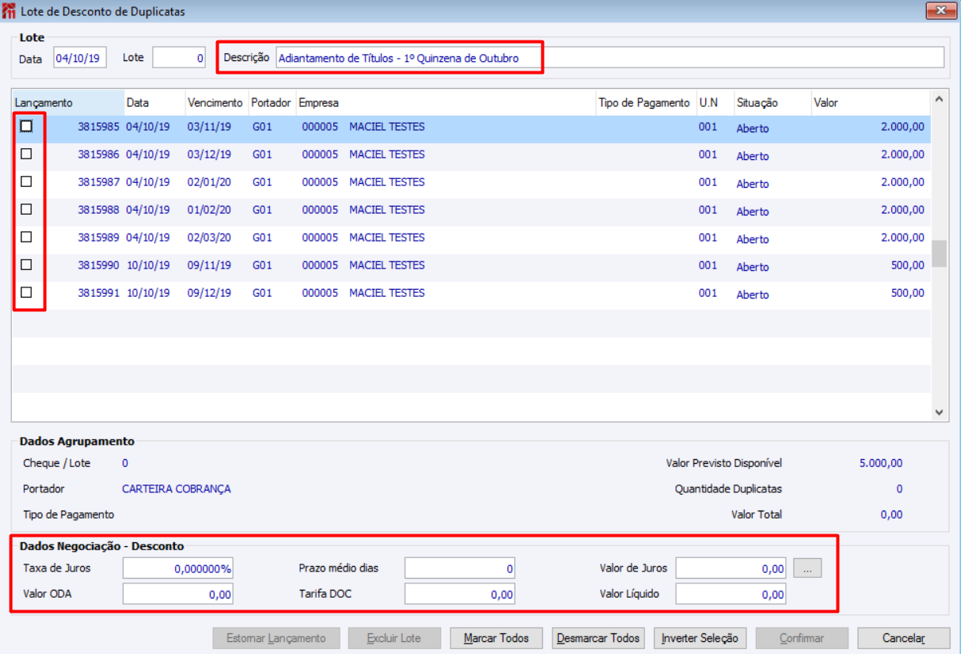Screen dimensions: 961x654
Task: Click the Valor de Juros field
Action: tap(731, 568)
